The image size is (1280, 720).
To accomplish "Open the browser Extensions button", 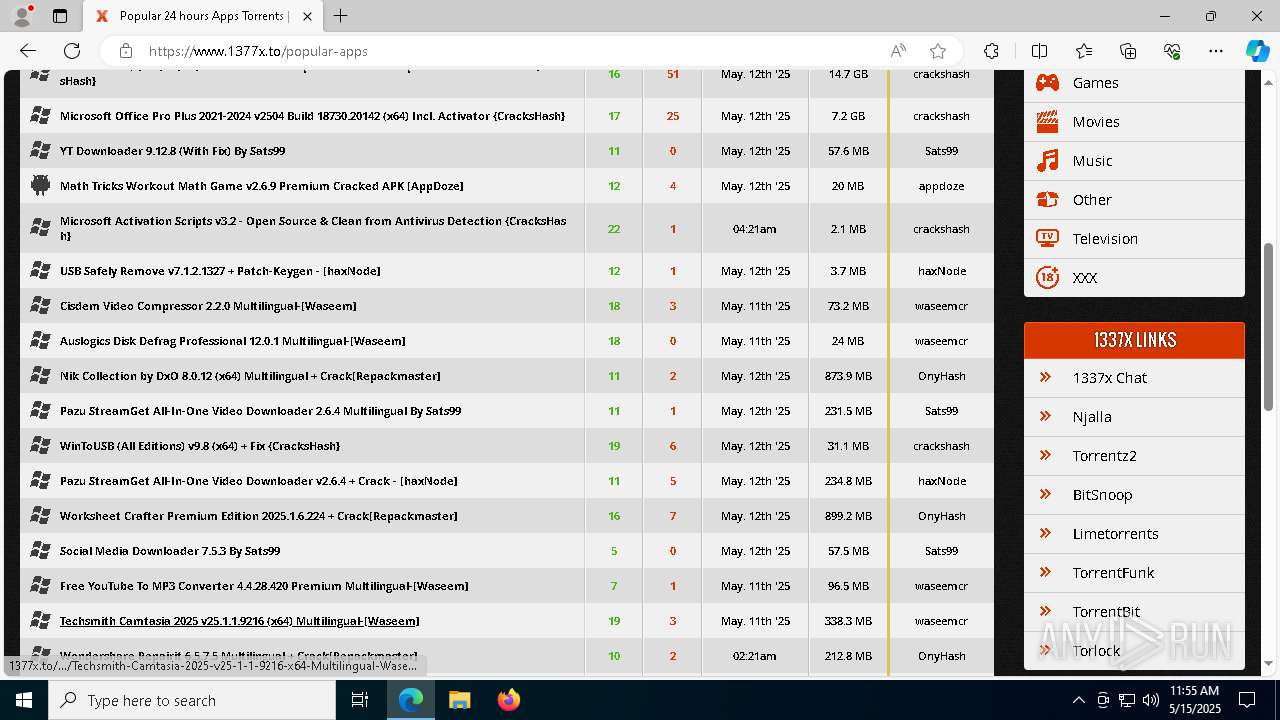I will [991, 51].
